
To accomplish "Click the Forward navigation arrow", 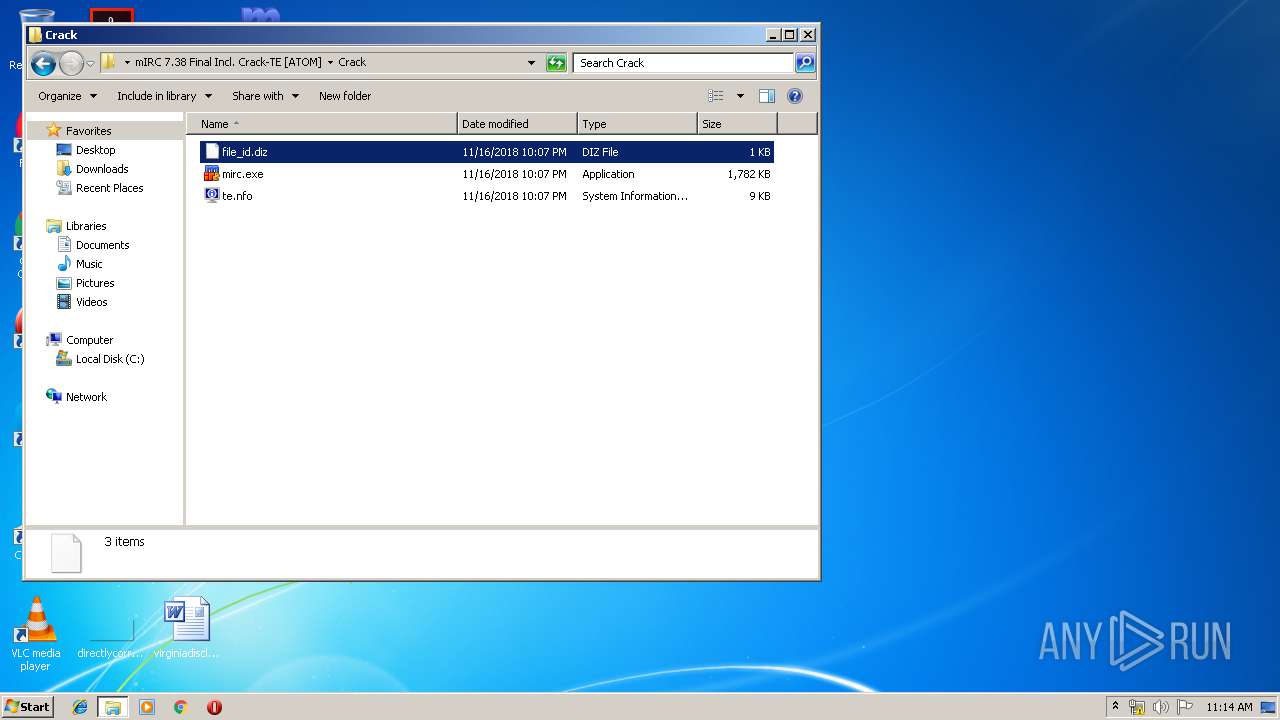I will click(x=71, y=64).
